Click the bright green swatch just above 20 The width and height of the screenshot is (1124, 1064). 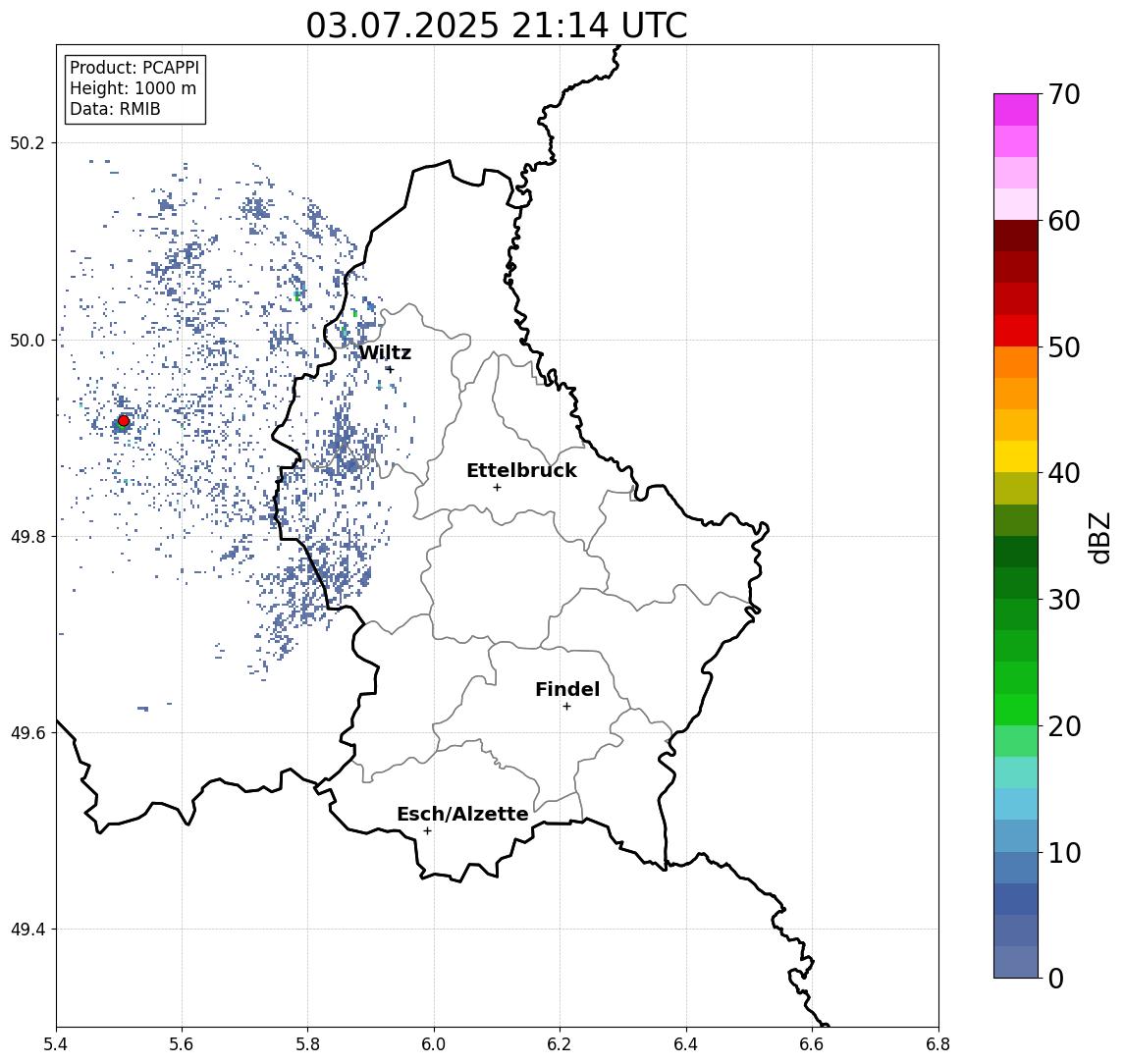[x=1016, y=710]
